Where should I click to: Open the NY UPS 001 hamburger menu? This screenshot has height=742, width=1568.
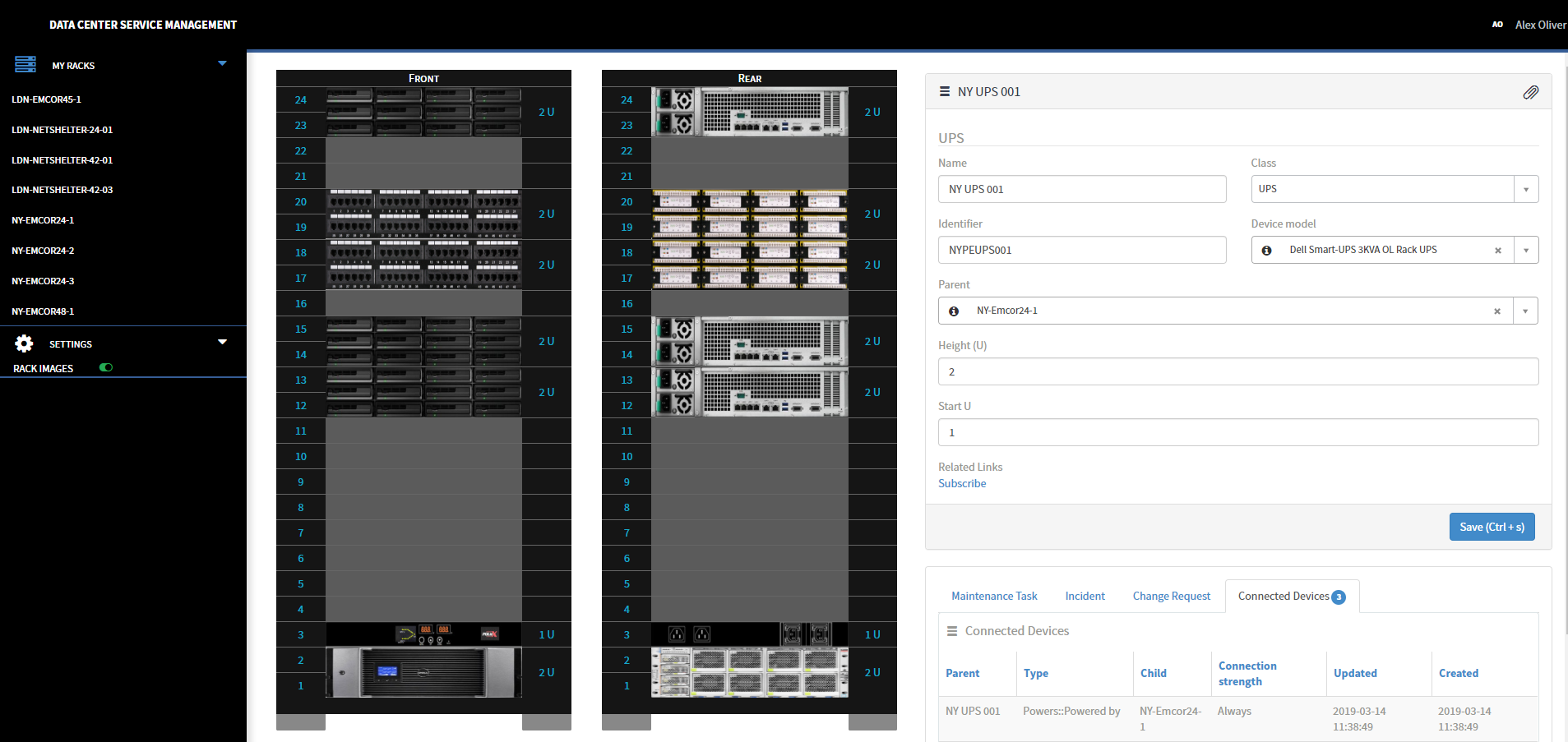945,92
